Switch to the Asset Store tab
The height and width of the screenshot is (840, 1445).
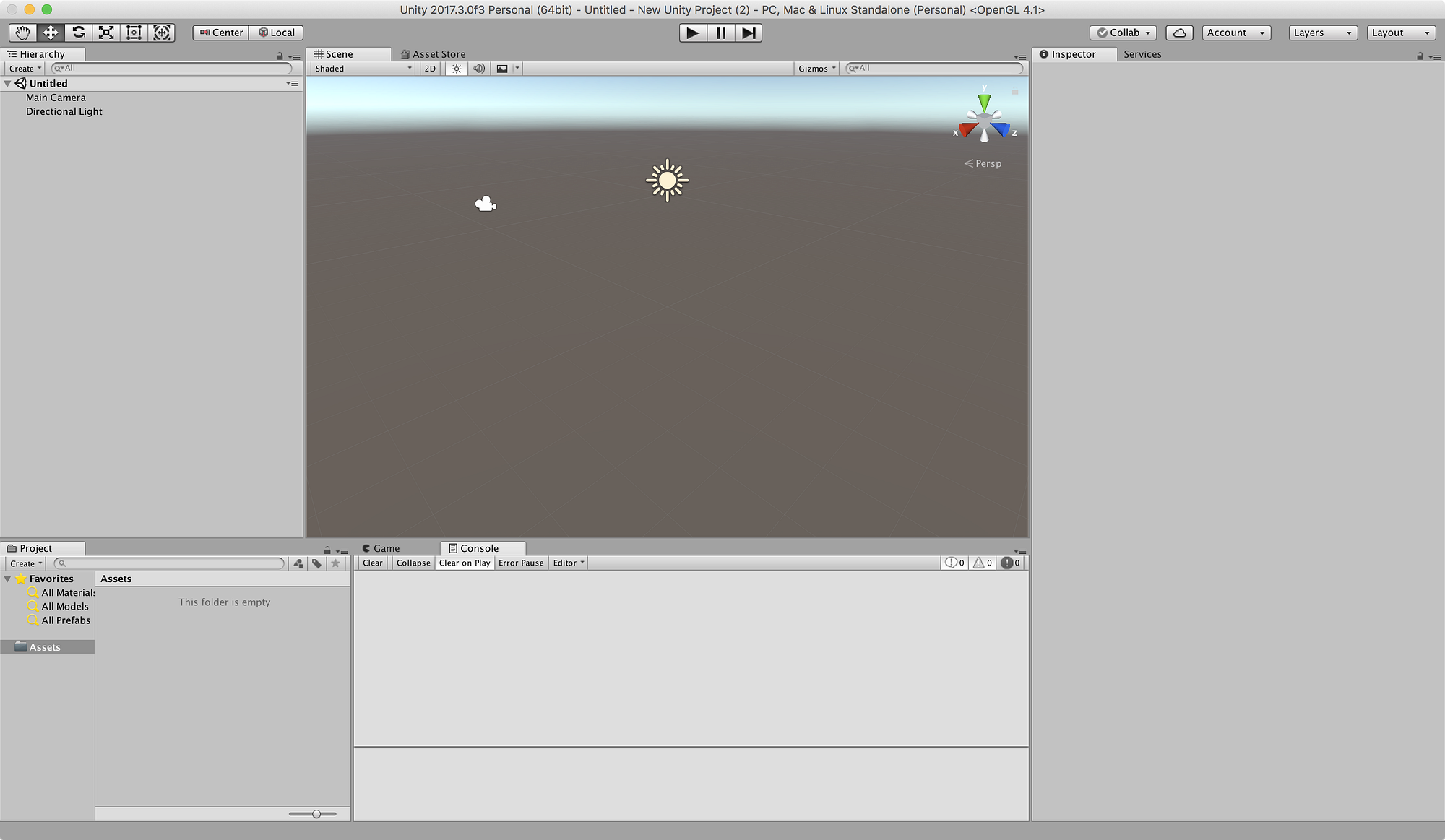(x=433, y=54)
